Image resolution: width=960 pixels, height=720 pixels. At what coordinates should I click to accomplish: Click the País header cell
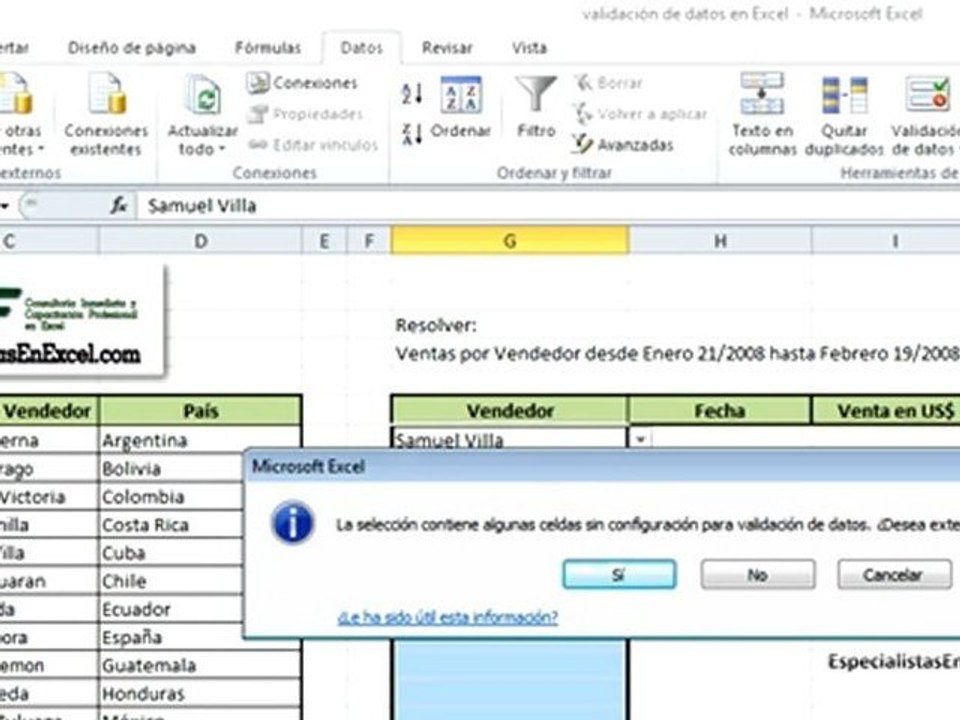[x=200, y=411]
